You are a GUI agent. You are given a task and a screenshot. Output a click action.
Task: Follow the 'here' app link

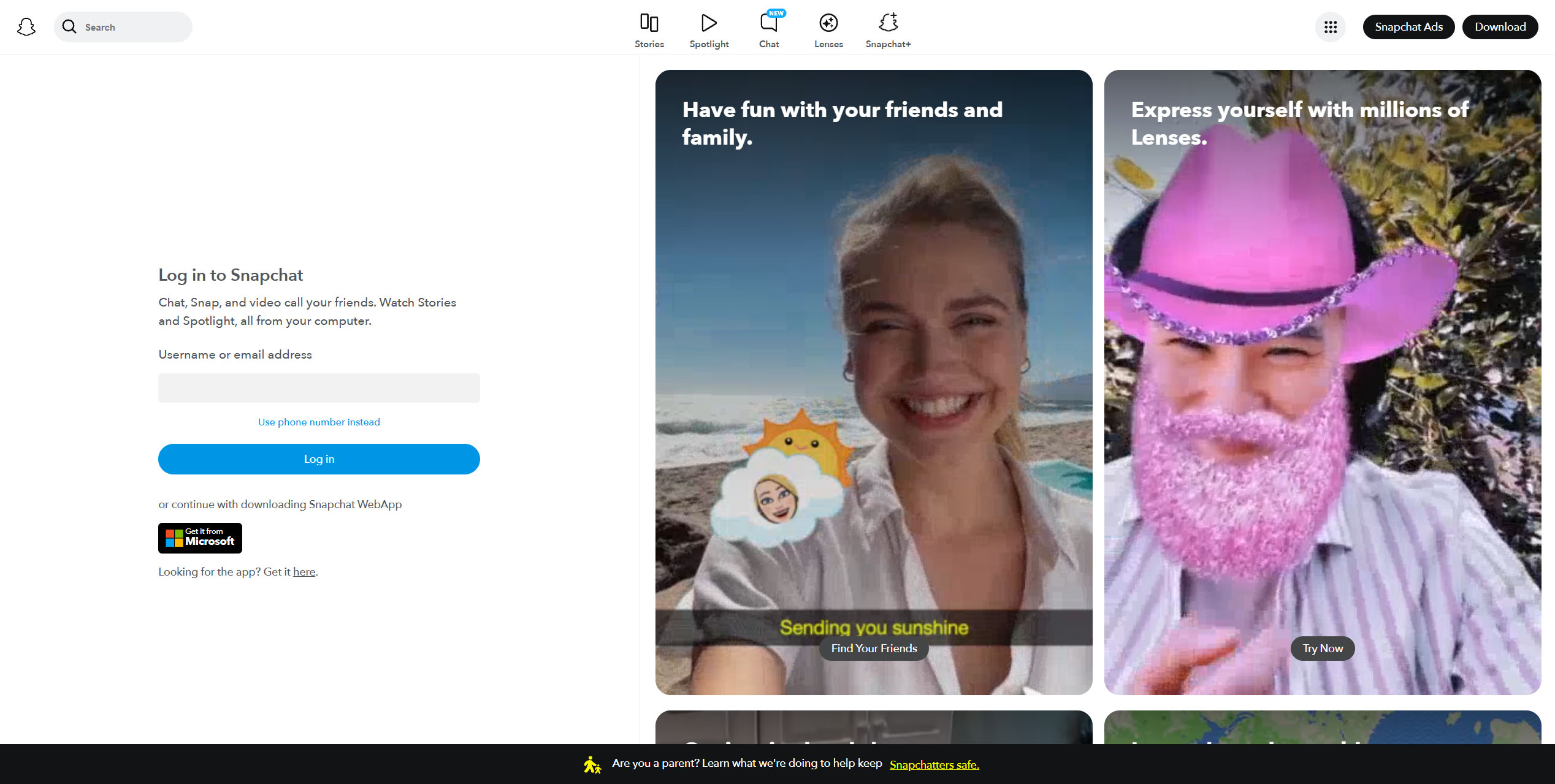coord(304,572)
